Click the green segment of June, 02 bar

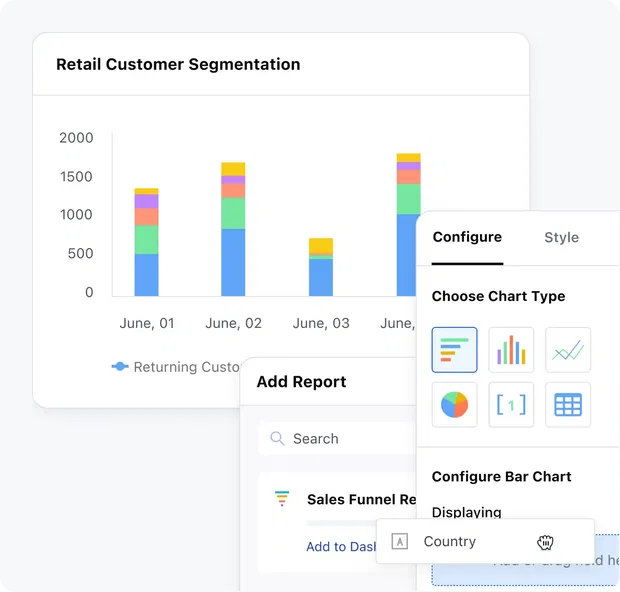[x=233, y=213]
